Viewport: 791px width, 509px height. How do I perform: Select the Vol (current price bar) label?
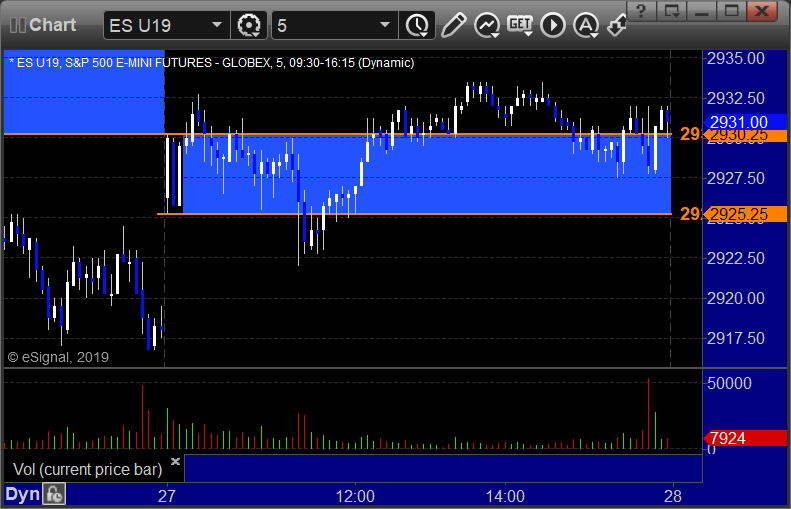click(88, 470)
